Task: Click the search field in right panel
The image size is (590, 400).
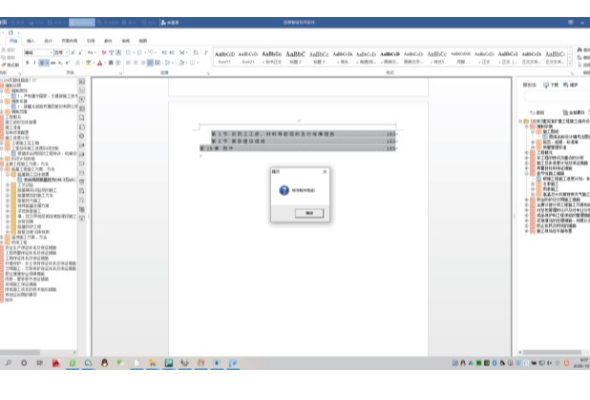Action: click(556, 97)
